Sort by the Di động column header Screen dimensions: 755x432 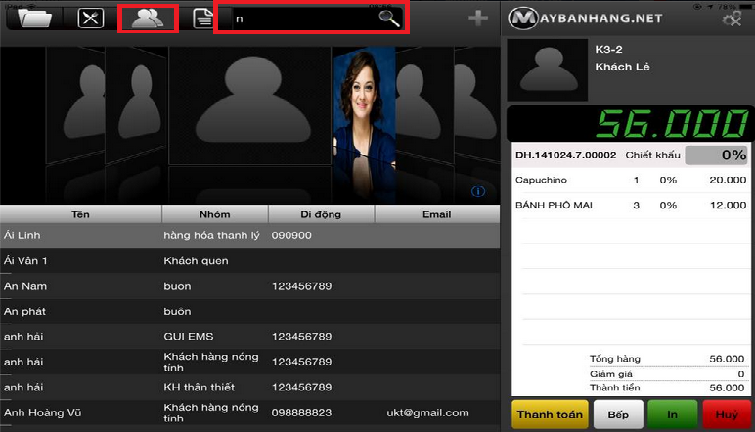click(x=321, y=214)
